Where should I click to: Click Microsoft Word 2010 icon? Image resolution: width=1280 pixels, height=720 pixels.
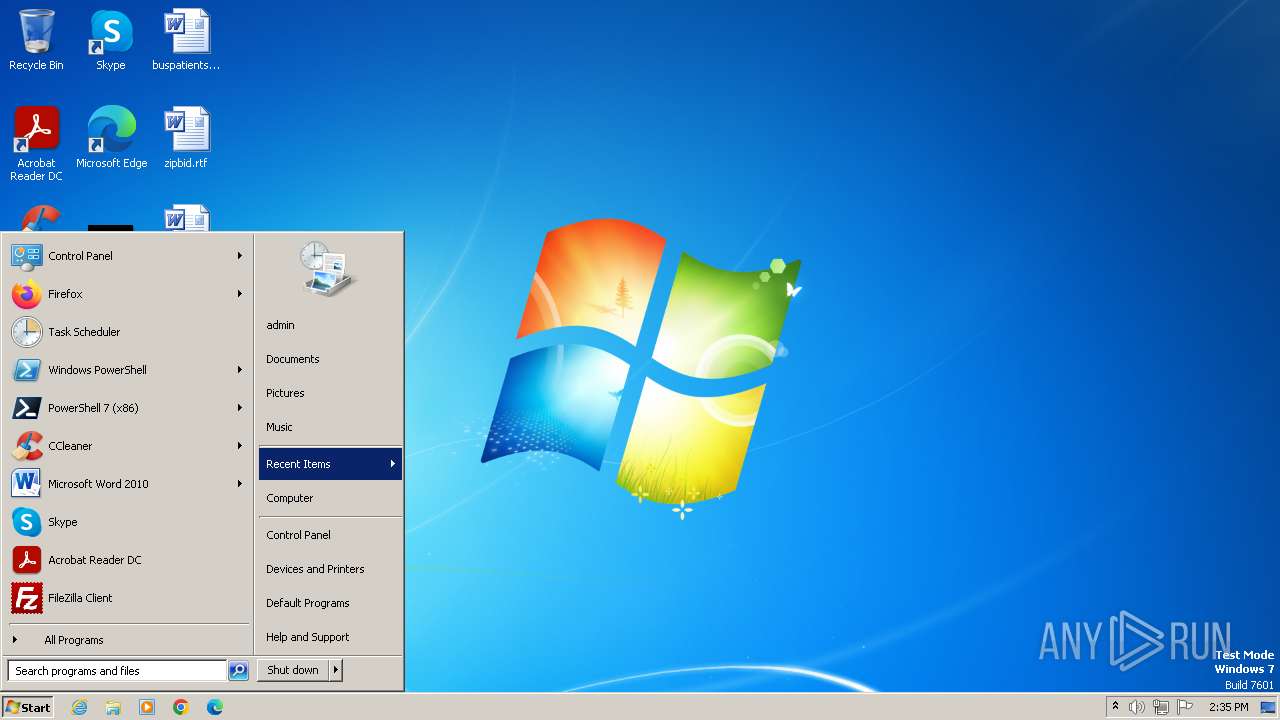tap(26, 484)
